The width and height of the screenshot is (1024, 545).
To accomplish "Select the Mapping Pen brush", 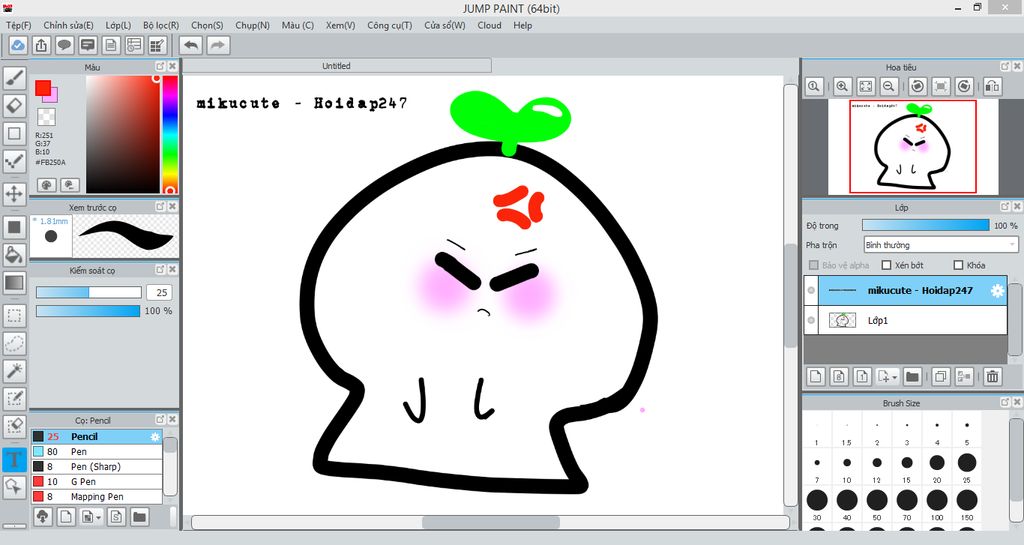I will point(97,497).
